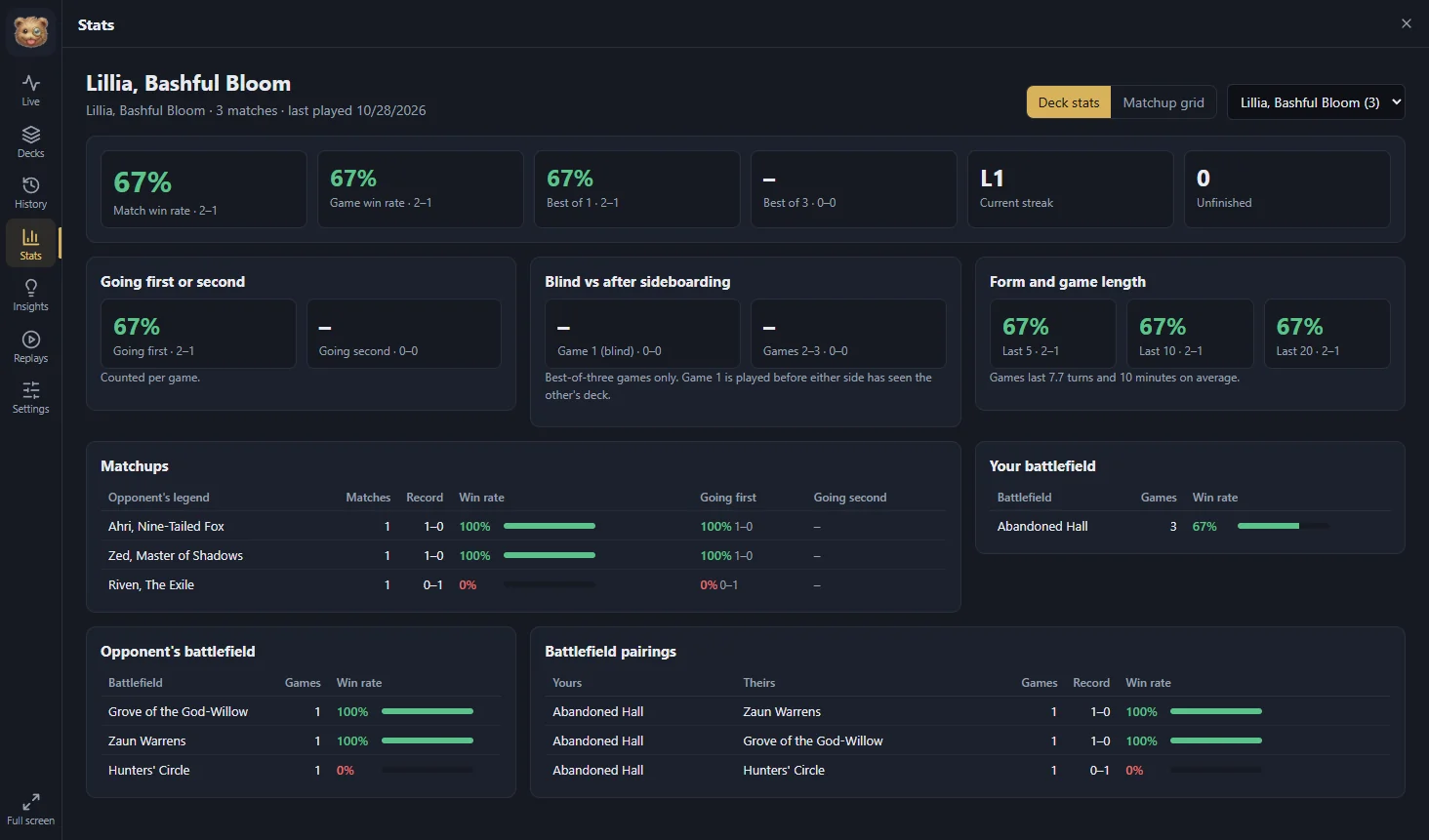The height and width of the screenshot is (840, 1429).
Task: Click the Match win rate 67% card
Action: [x=204, y=189]
